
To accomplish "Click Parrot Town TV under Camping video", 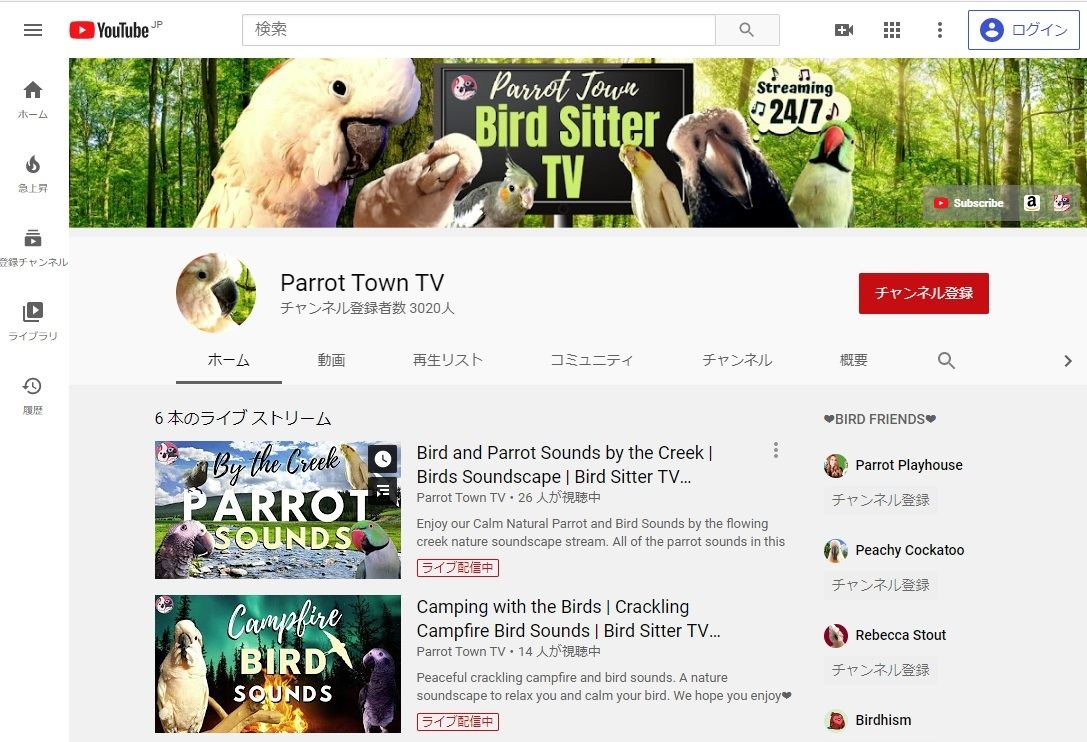I will 461,651.
